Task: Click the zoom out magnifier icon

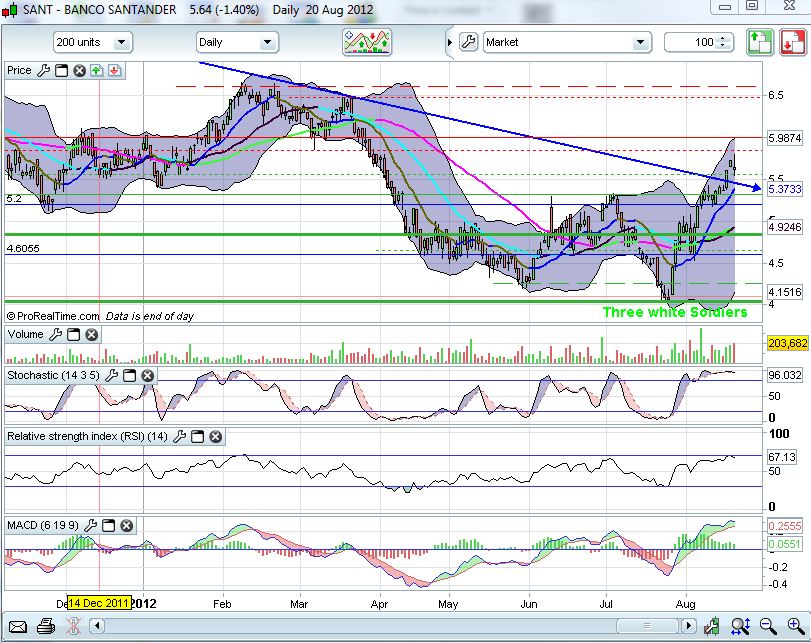Action: click(x=768, y=626)
